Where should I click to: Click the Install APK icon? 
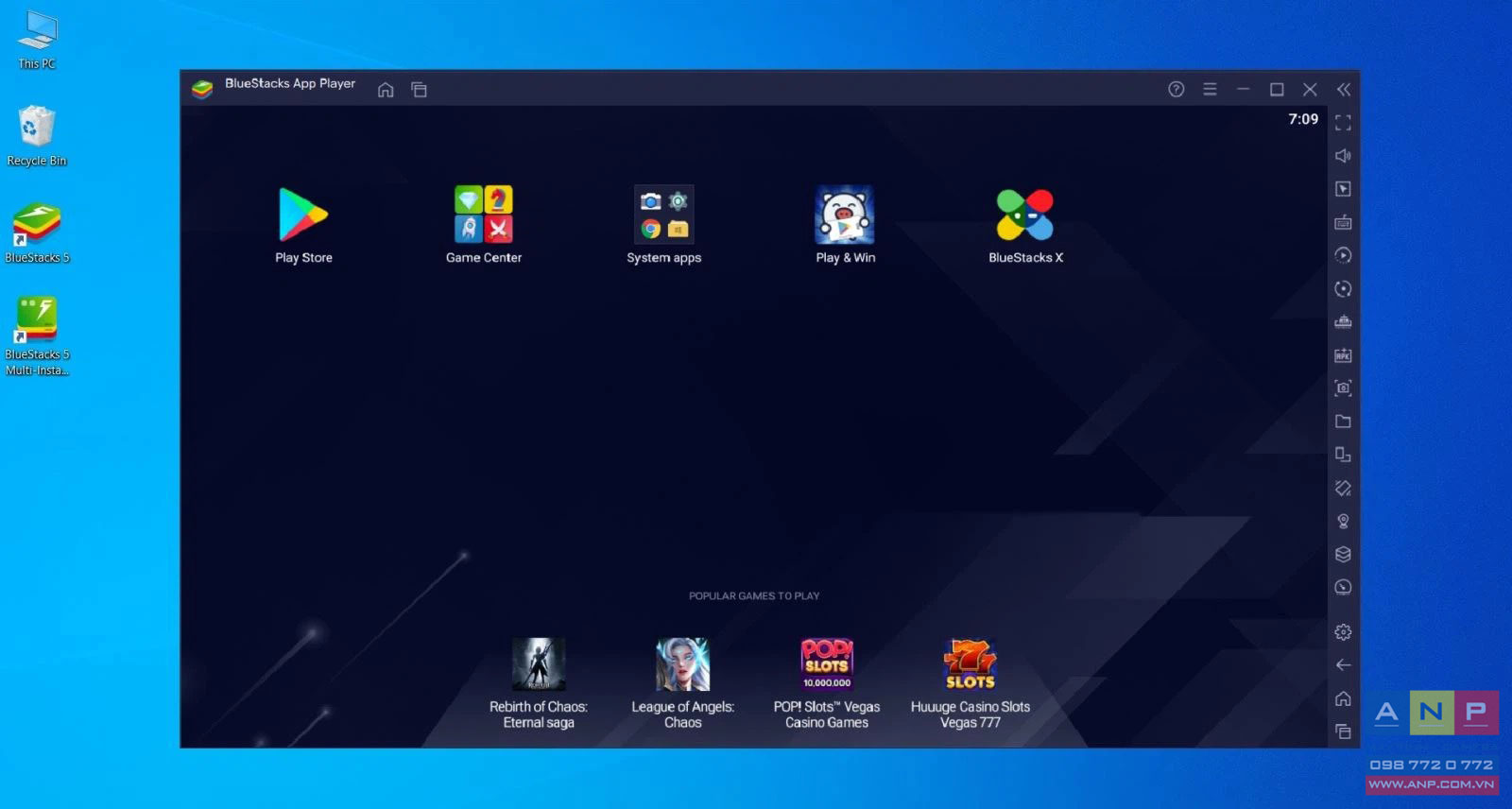tap(1343, 355)
